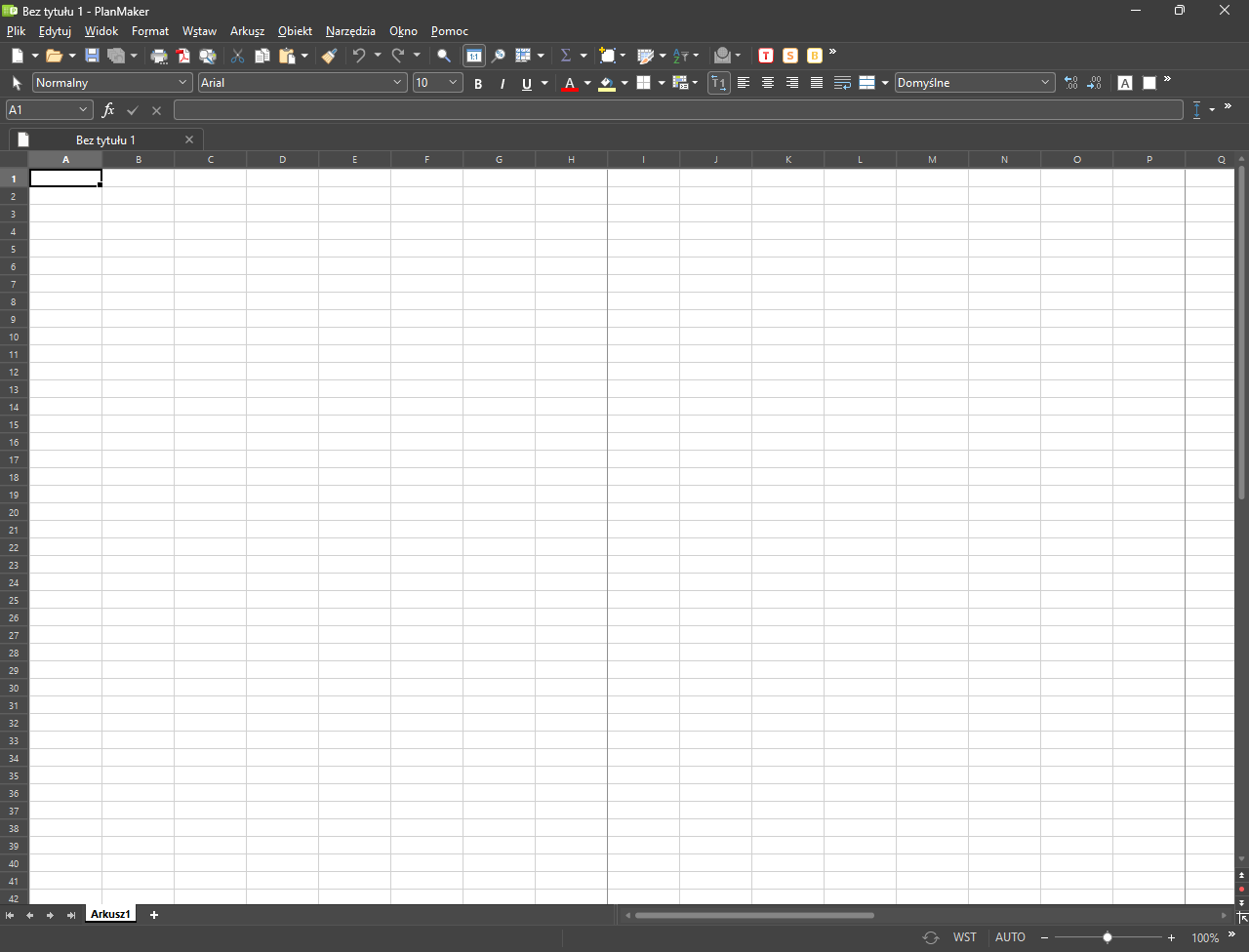Expand the sort and filter dropdown arrow
Image resolution: width=1249 pixels, height=952 pixels.
[x=696, y=56]
